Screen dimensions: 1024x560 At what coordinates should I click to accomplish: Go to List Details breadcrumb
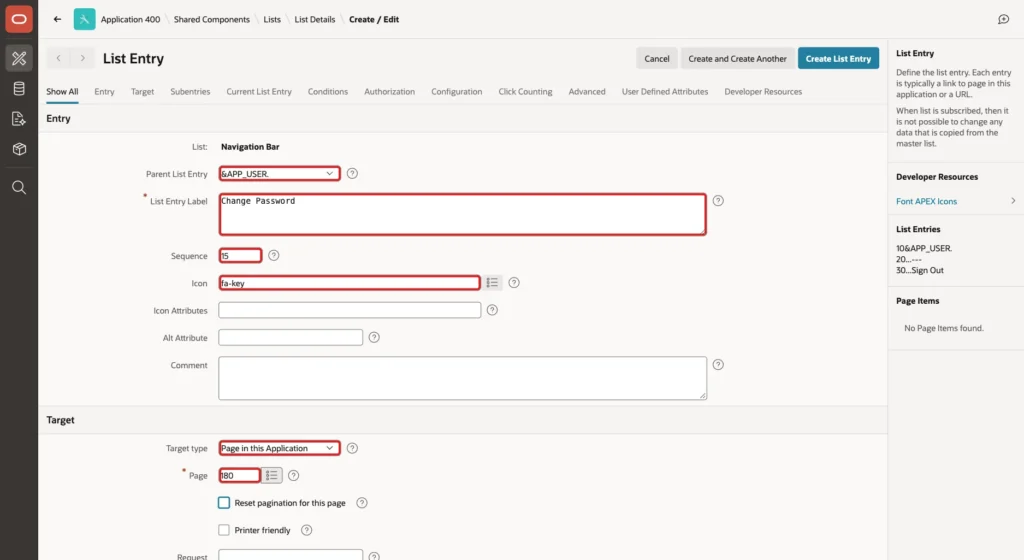point(315,19)
